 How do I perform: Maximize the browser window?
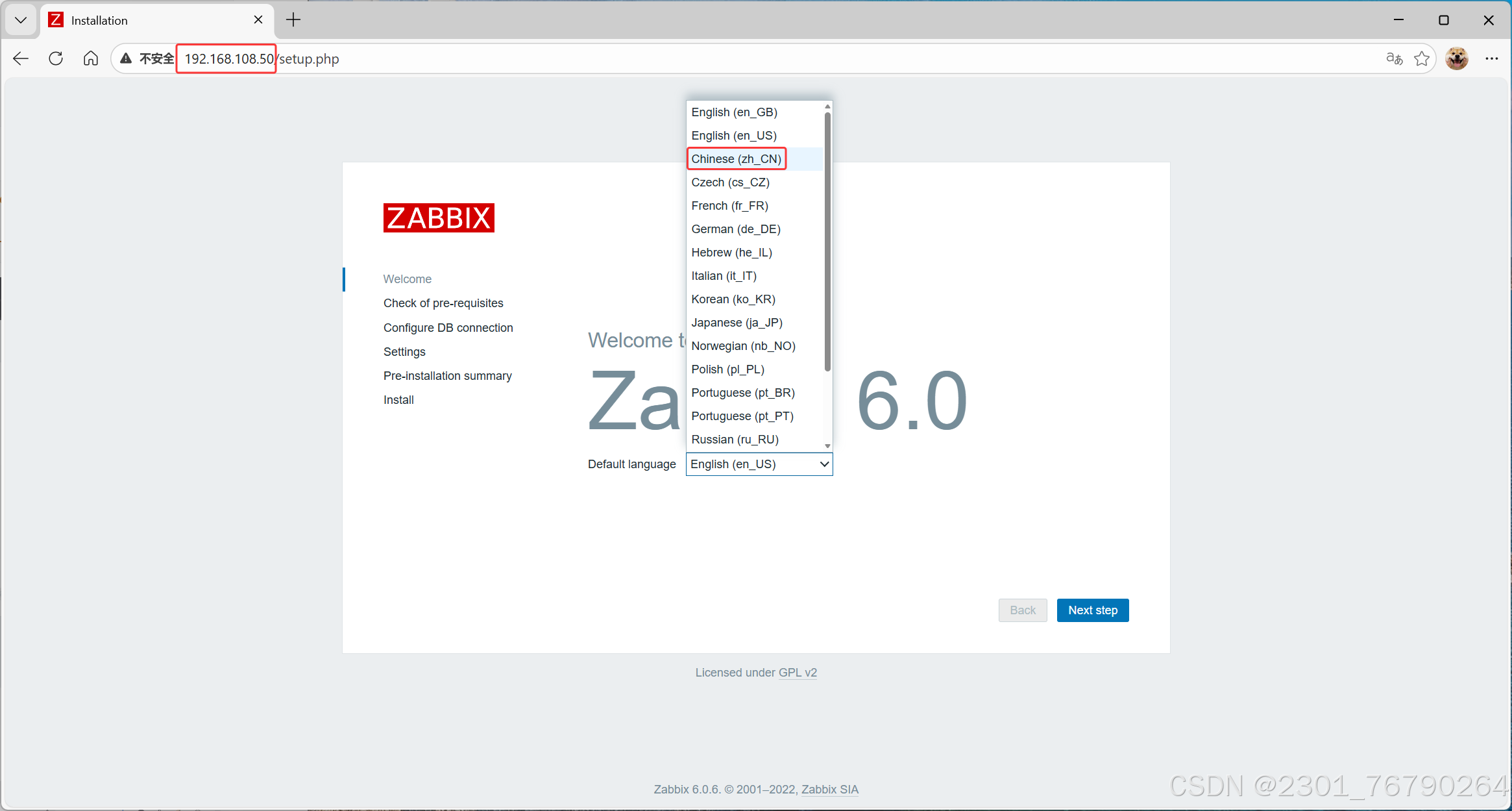[x=1444, y=20]
